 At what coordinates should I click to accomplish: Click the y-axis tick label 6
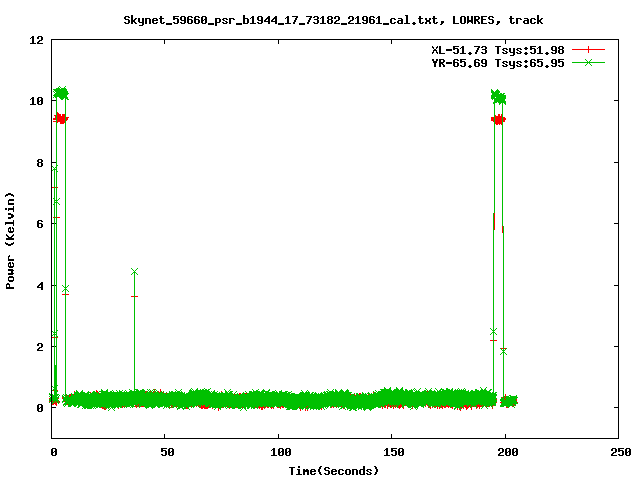pyautogui.click(x=40, y=224)
